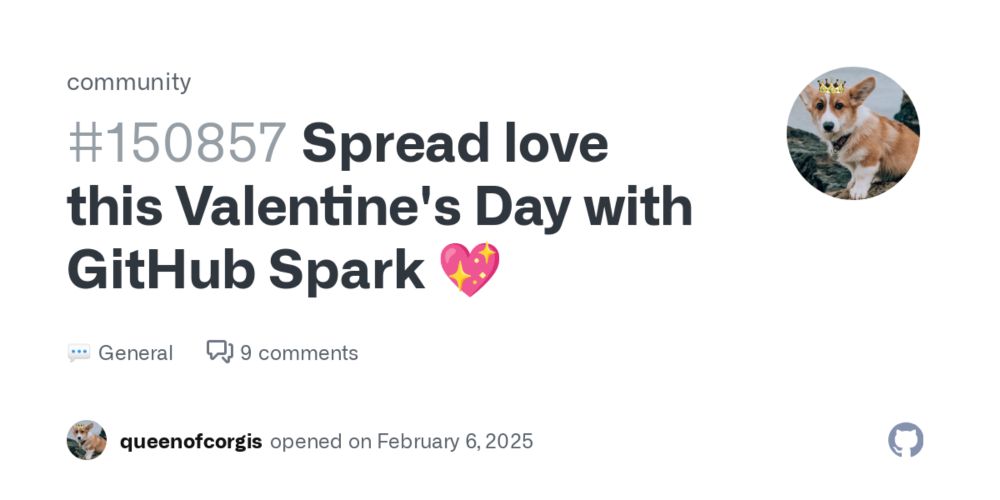This screenshot has width=1000, height=500.
Task: Click the GitHub Octocat logo icon
Action: pos(906,440)
